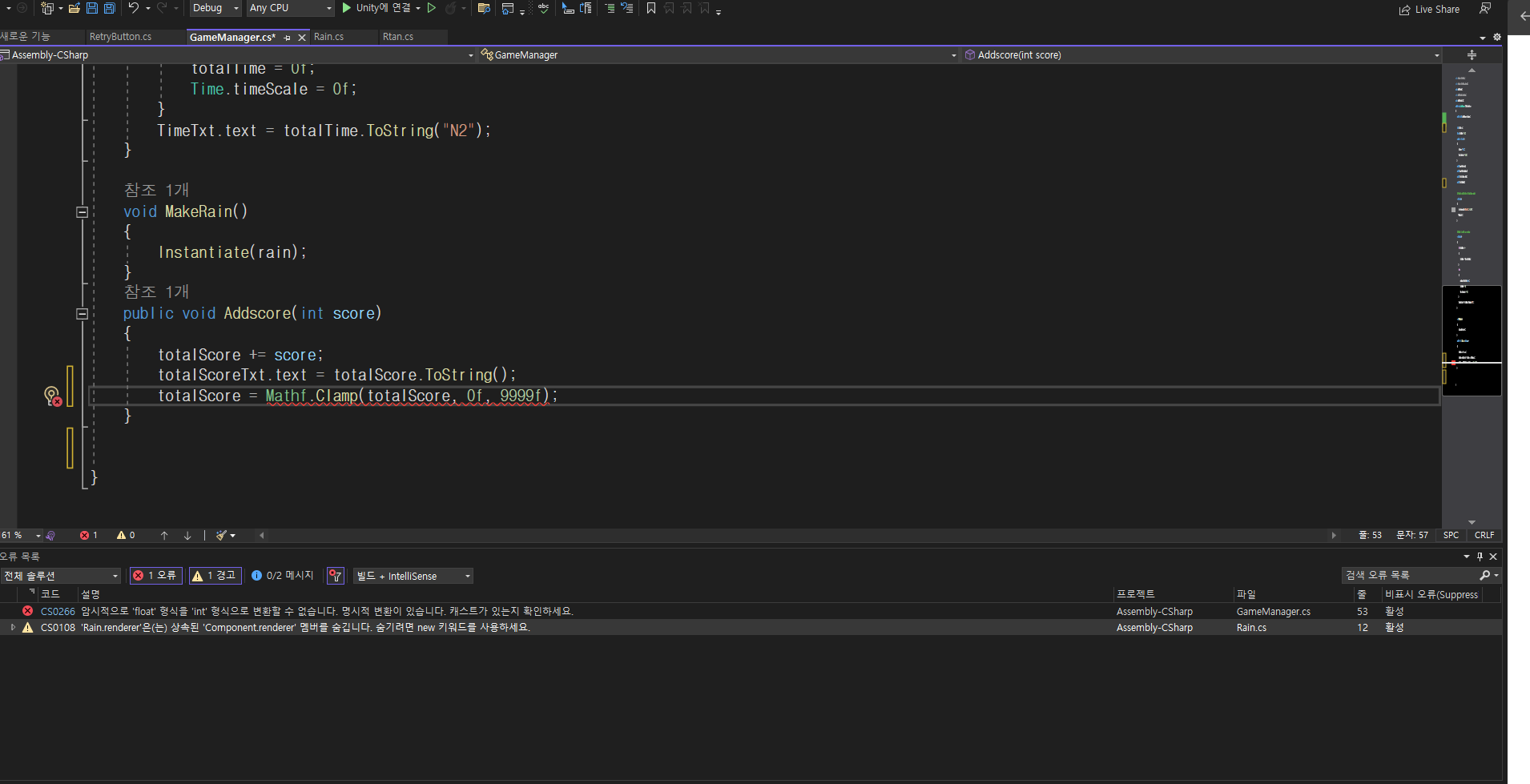Screen dimensions: 1530x784
Task: Open the 빌드 + IntelliSense dropdown
Action: point(413,577)
